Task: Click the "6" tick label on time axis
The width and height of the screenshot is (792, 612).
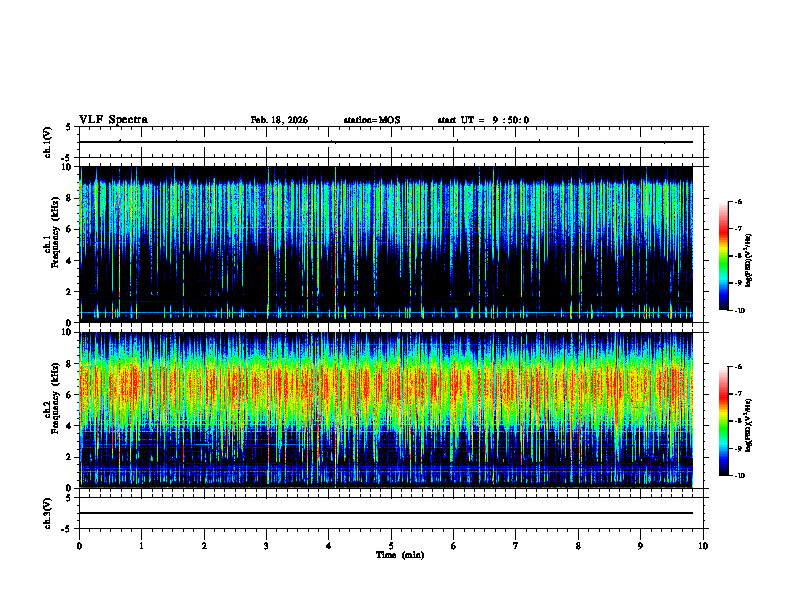Action: point(454,546)
